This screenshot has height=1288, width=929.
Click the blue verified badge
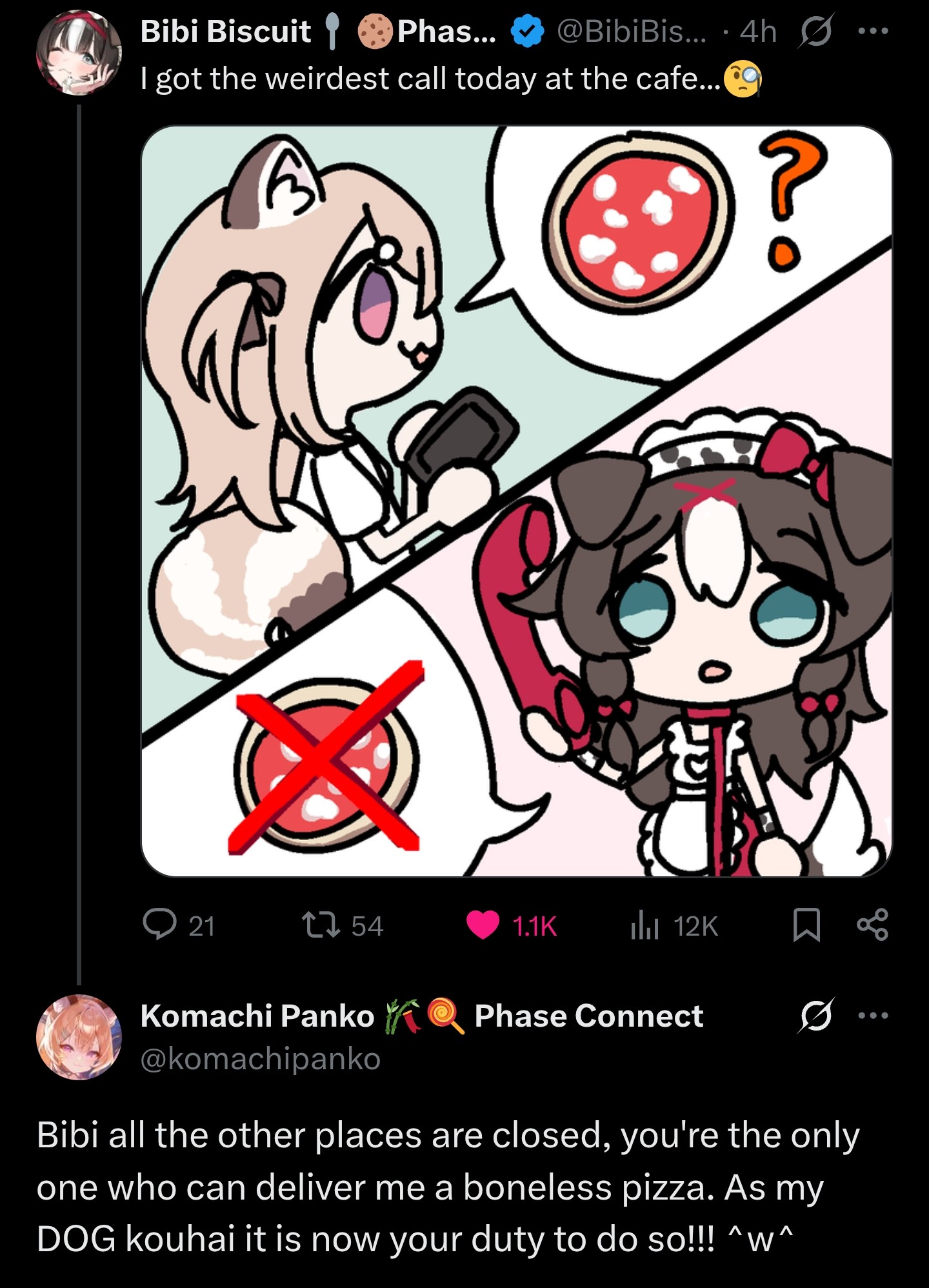527,32
